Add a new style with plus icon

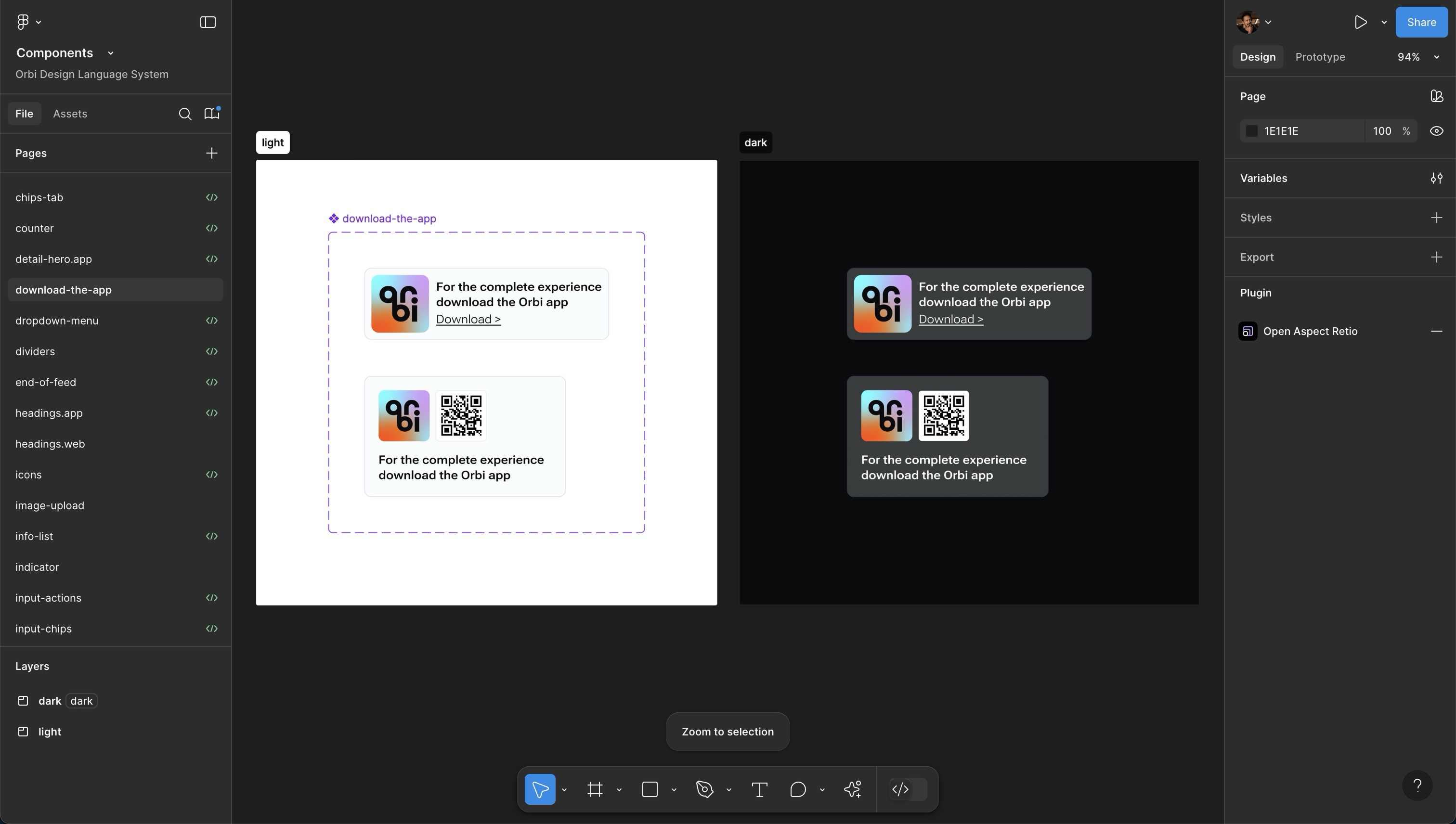(1437, 218)
